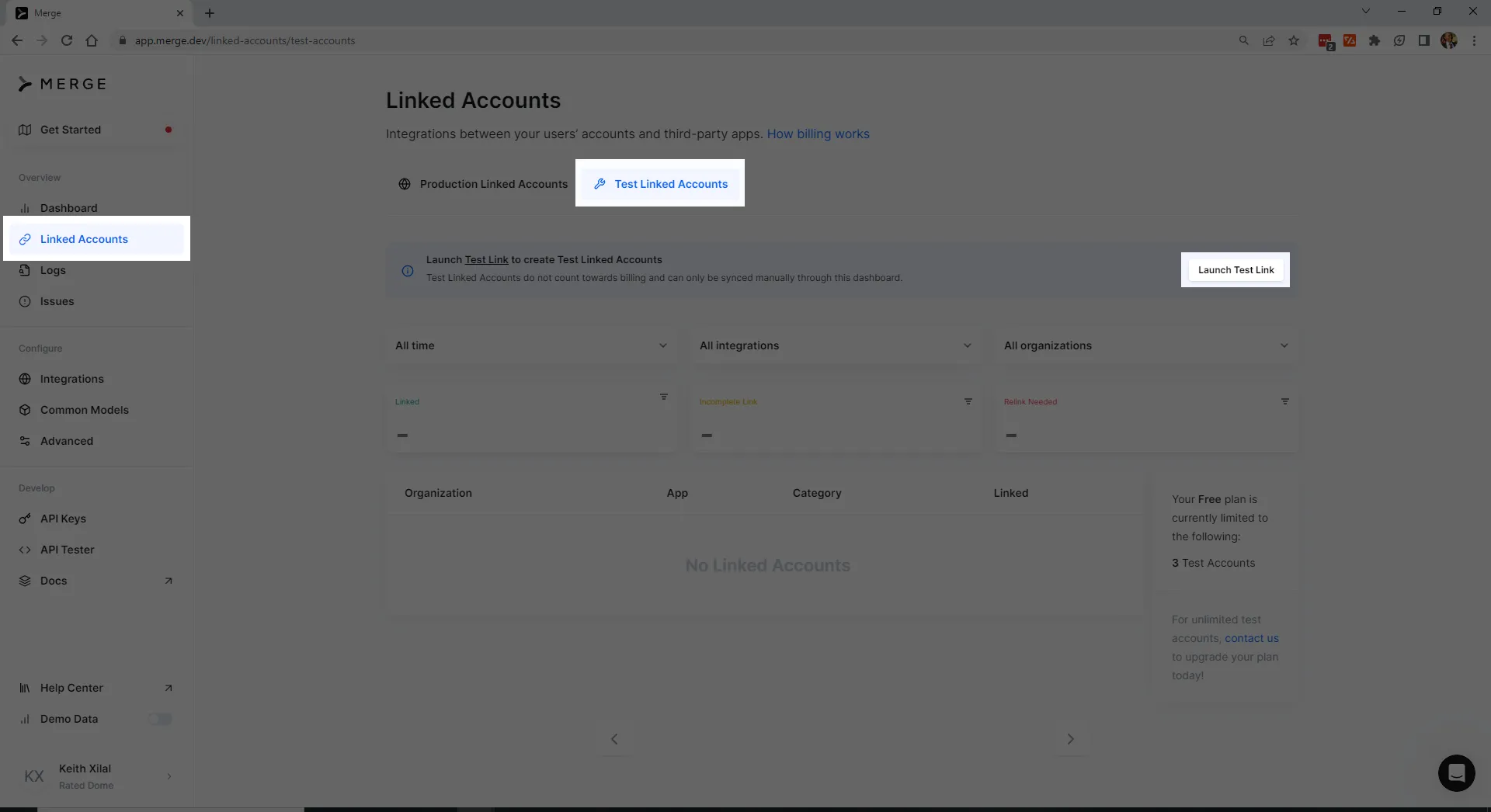The width and height of the screenshot is (1491, 812).
Task: Open Docs in the sidebar
Action: tap(96, 581)
